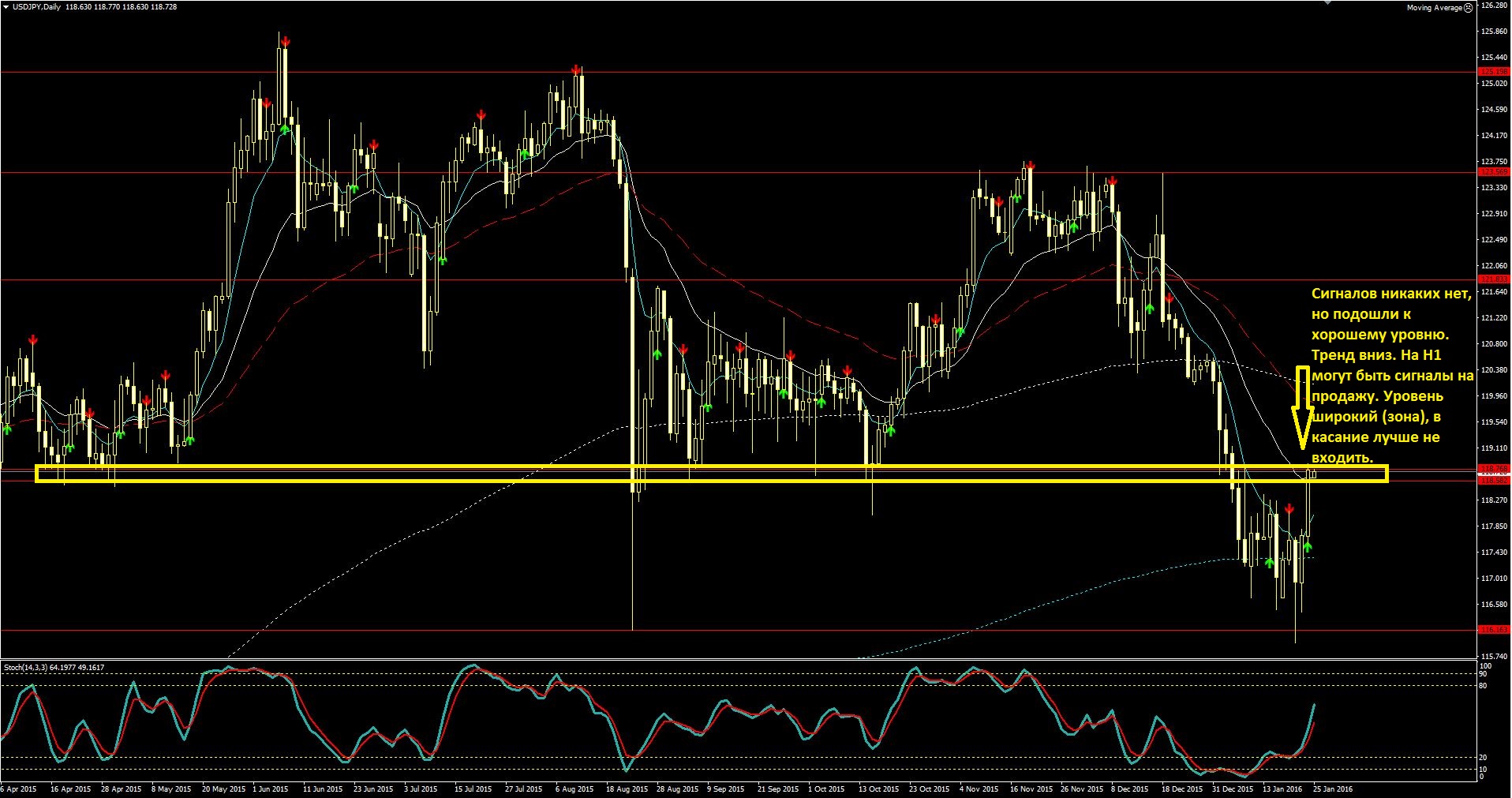Click the '9 Sep 2015' date label

coord(726,789)
